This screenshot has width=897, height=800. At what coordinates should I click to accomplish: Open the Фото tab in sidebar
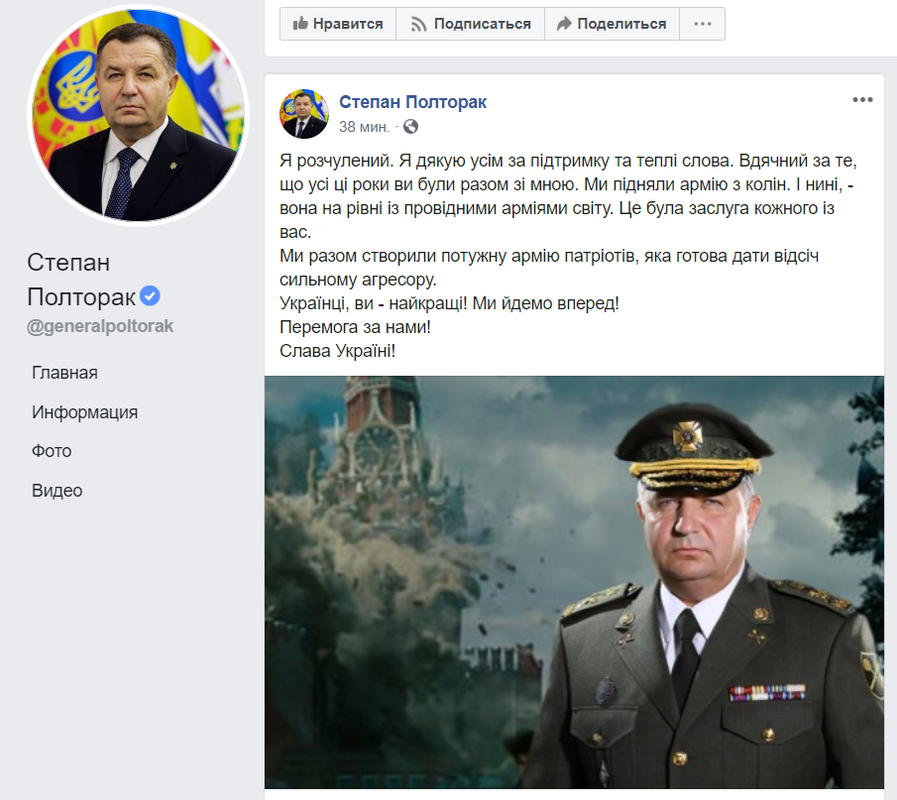[x=51, y=451]
